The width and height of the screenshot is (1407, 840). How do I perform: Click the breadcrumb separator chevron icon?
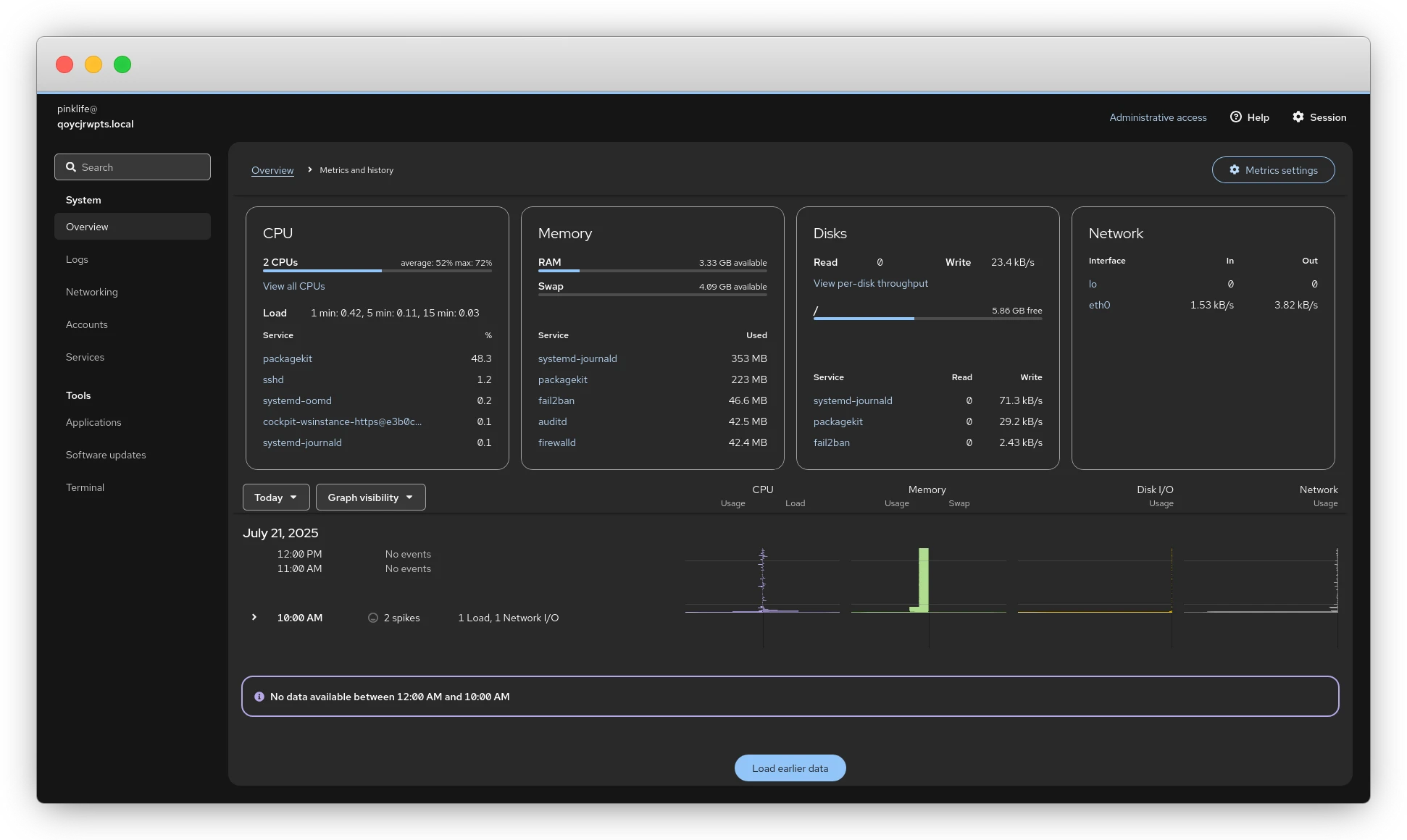tap(310, 170)
